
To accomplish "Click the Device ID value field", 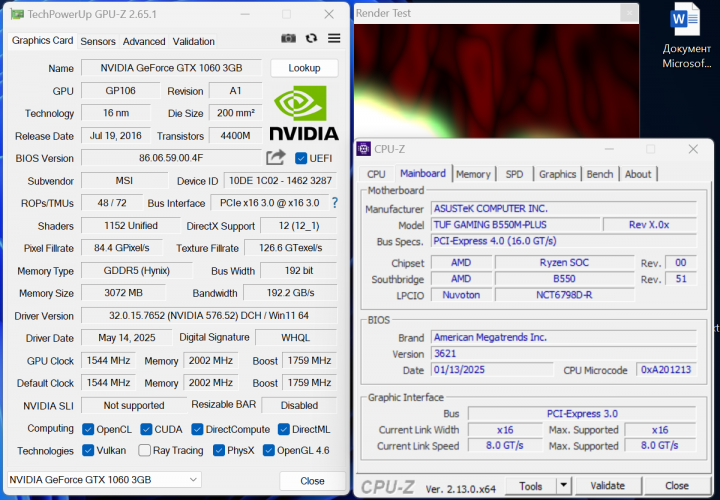I will click(280, 180).
